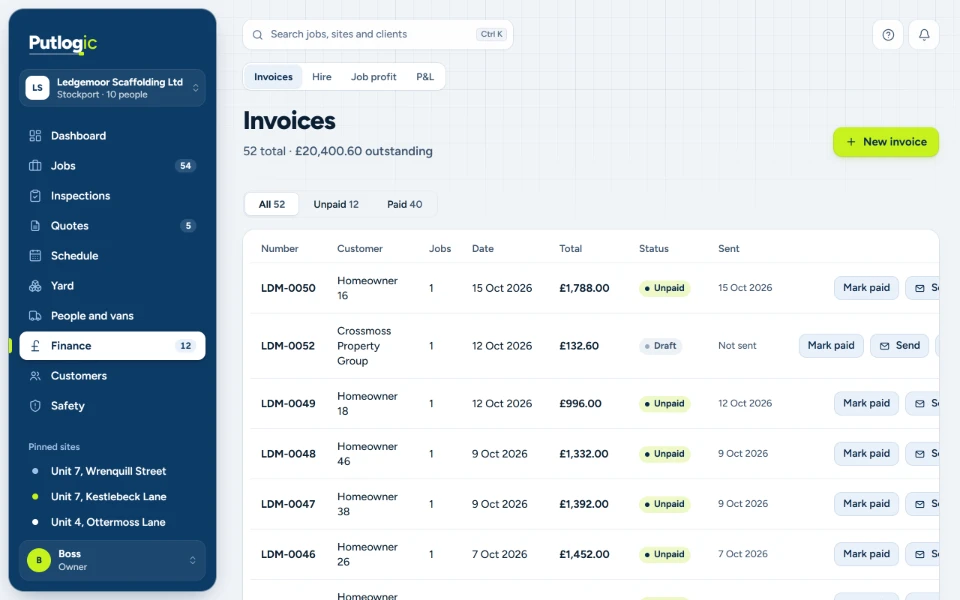Click the Safety shield icon
This screenshot has height=600, width=960.
35,406
